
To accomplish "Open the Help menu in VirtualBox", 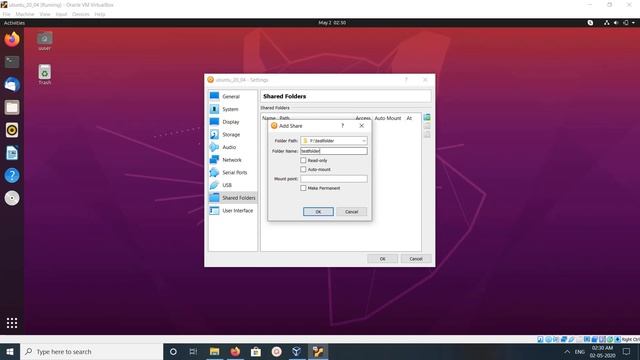I will coord(100,14).
